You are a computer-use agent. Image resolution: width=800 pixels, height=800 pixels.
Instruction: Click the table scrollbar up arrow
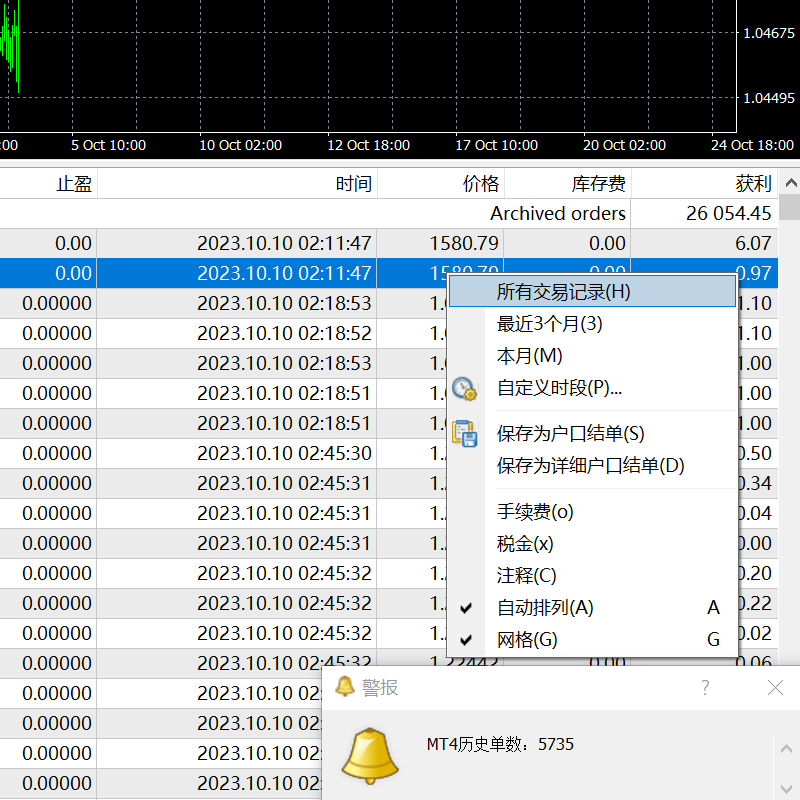[790, 184]
